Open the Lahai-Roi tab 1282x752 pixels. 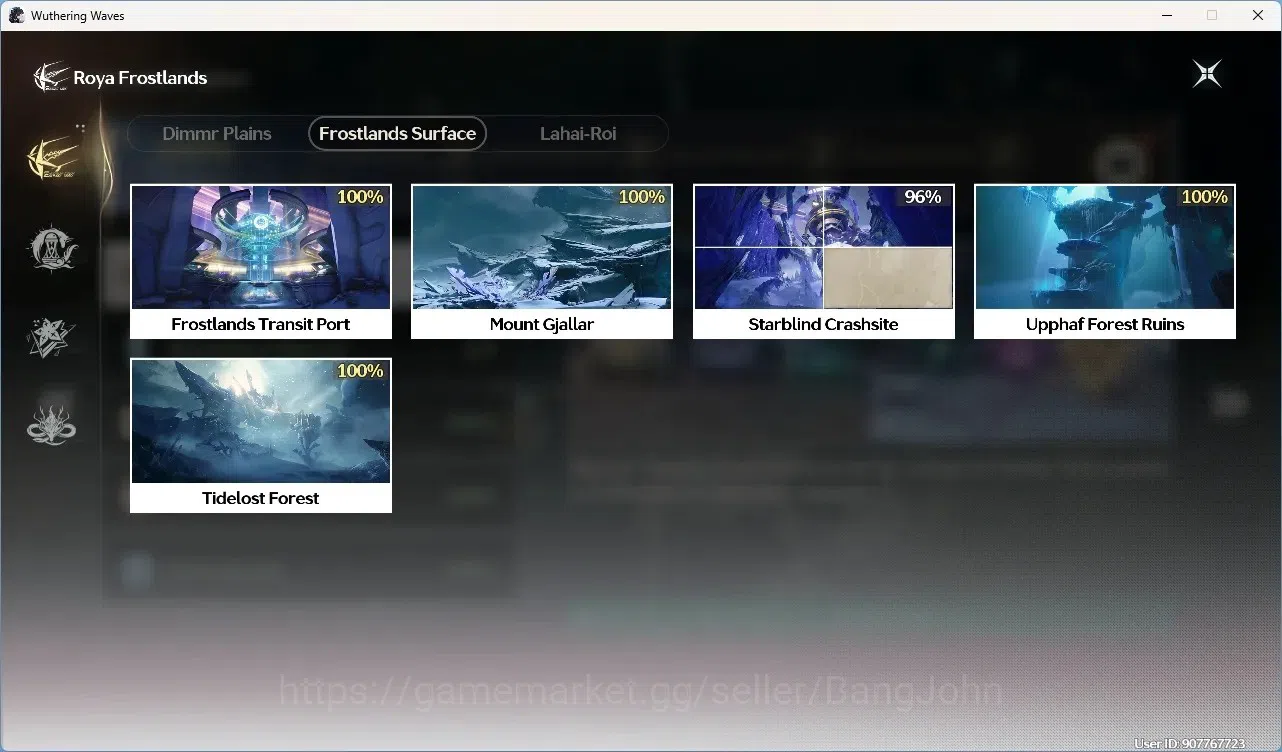tap(578, 133)
